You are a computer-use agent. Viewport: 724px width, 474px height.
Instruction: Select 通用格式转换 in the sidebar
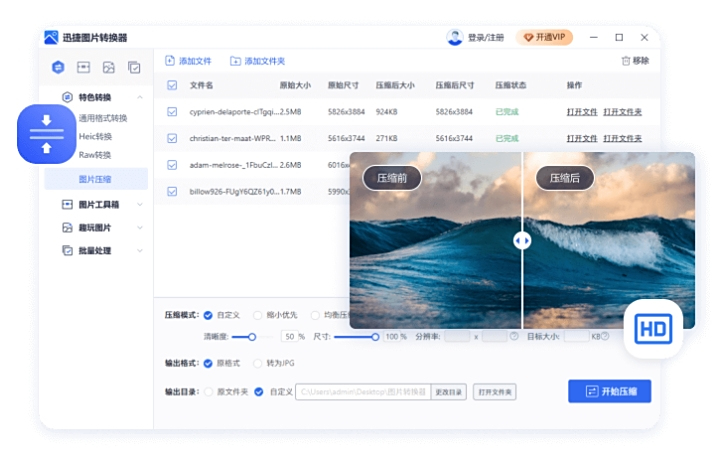click(x=102, y=118)
